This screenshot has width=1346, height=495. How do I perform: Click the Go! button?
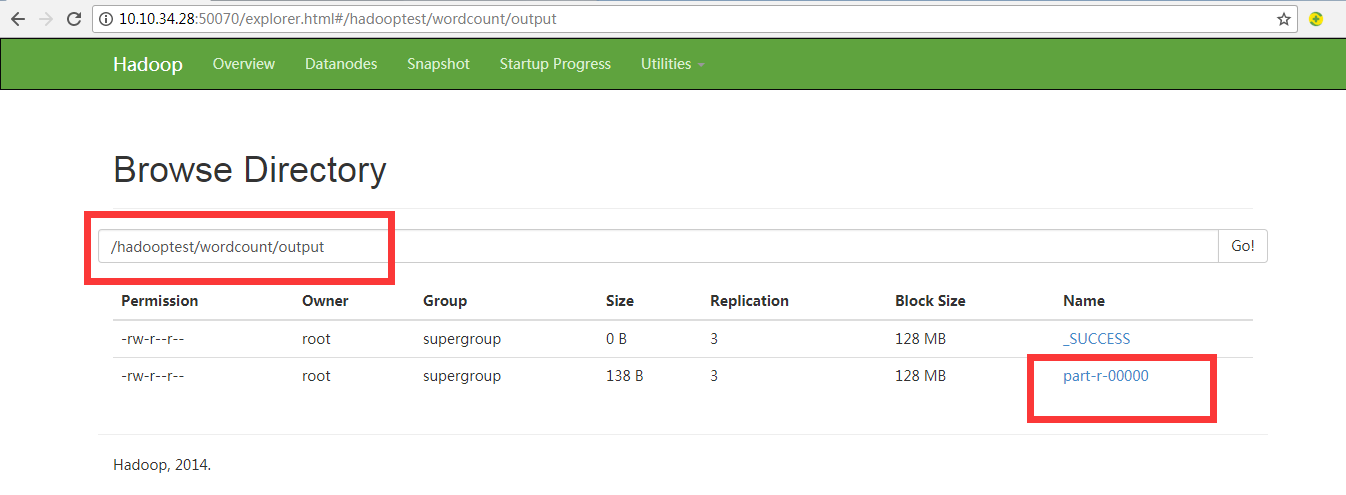pos(1243,246)
